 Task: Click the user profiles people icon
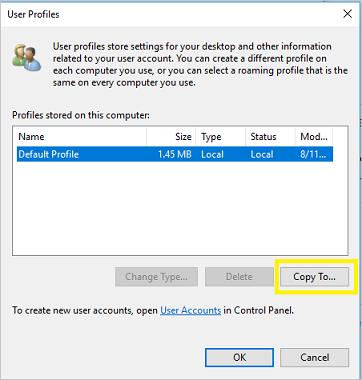coord(27,57)
